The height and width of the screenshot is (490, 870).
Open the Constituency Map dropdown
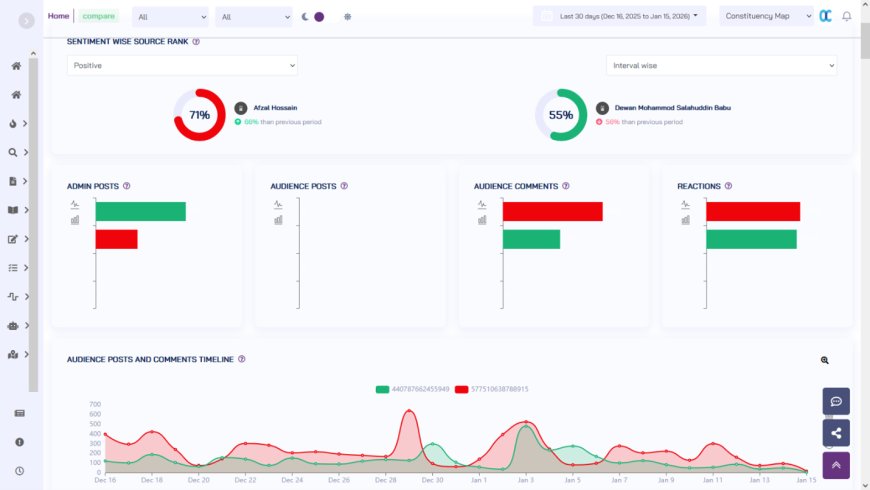[x=765, y=16]
